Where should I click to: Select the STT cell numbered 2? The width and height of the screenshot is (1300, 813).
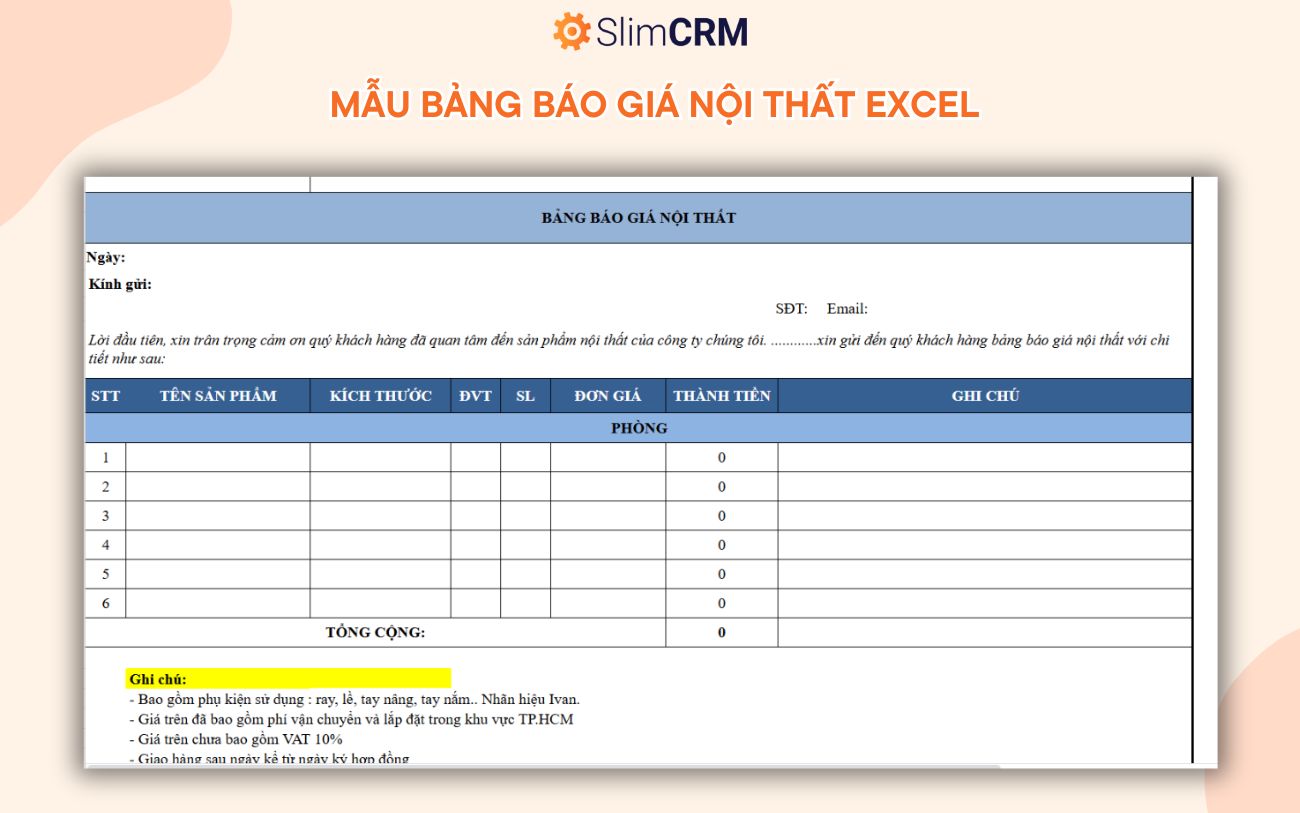(x=105, y=487)
